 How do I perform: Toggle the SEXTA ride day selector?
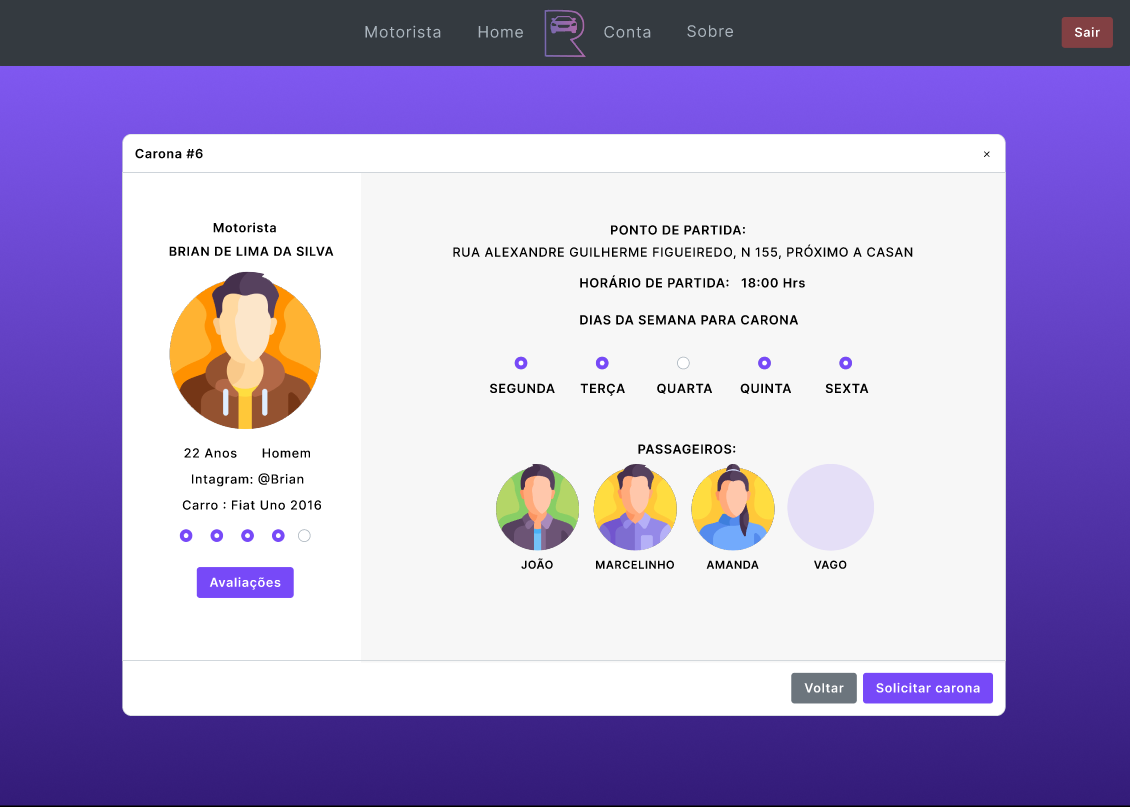[846, 363]
